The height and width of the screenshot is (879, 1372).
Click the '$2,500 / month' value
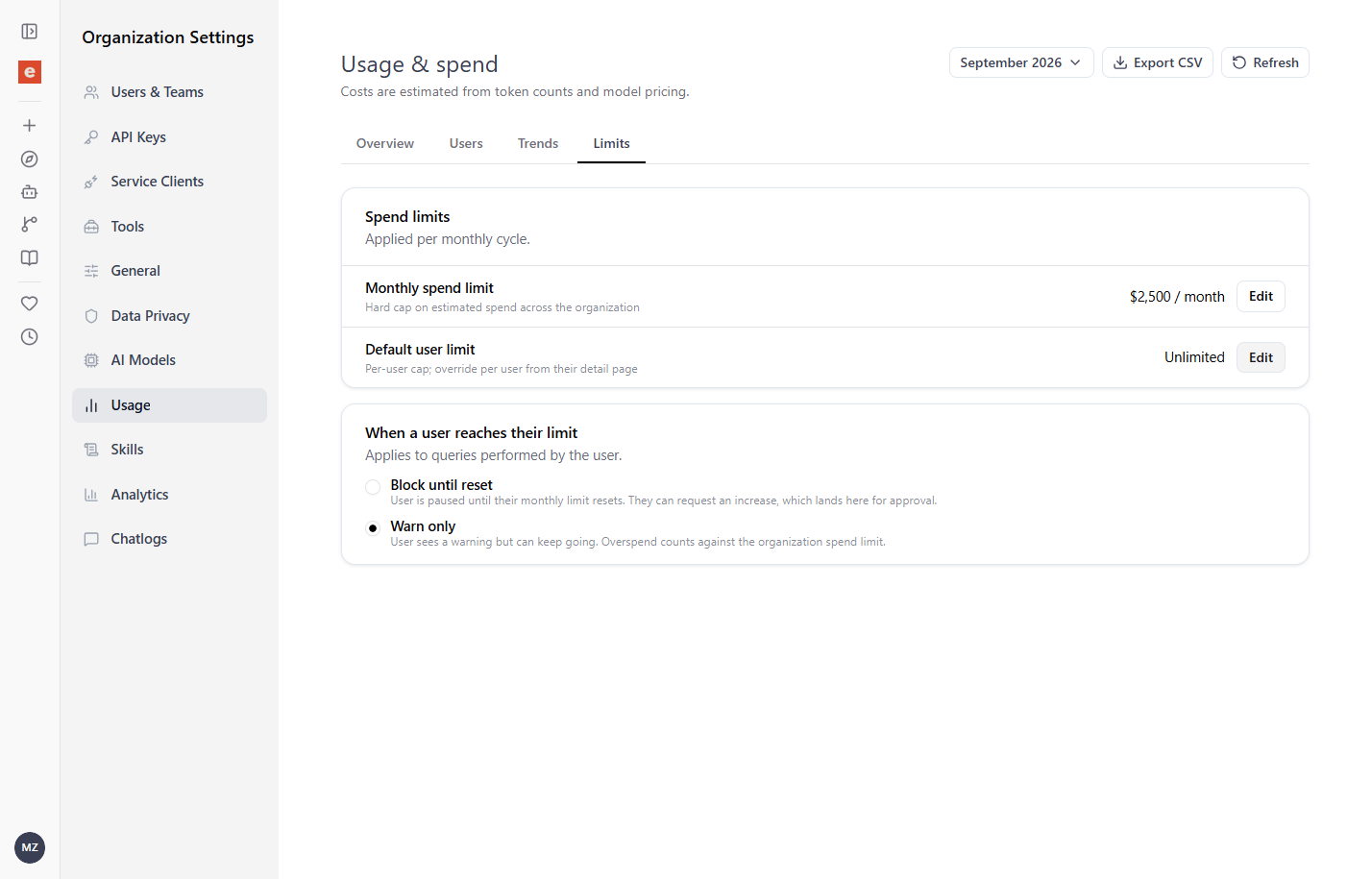pos(1177,297)
